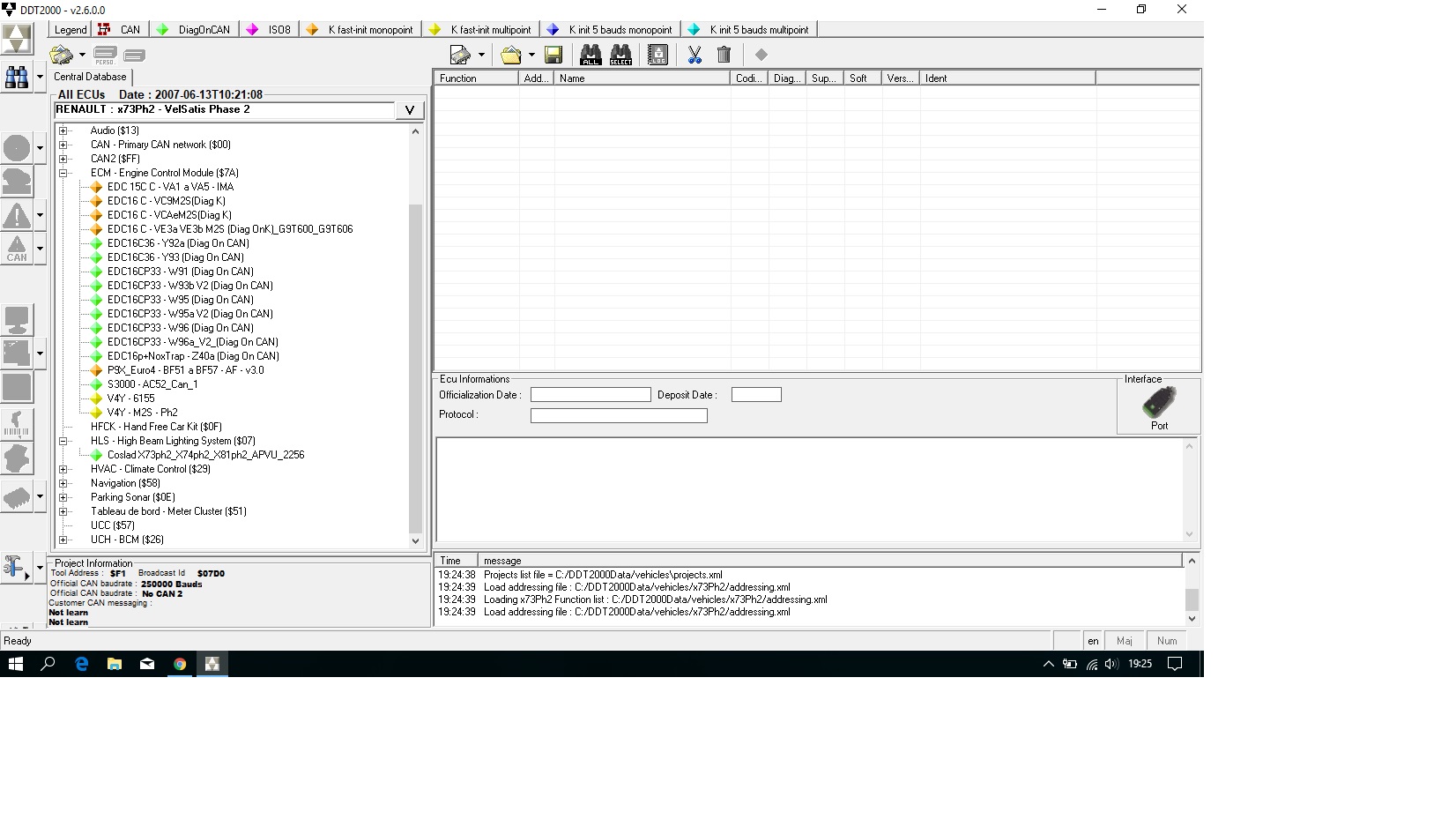
Task: Click the Protocol input field
Action: pyautogui.click(x=619, y=415)
